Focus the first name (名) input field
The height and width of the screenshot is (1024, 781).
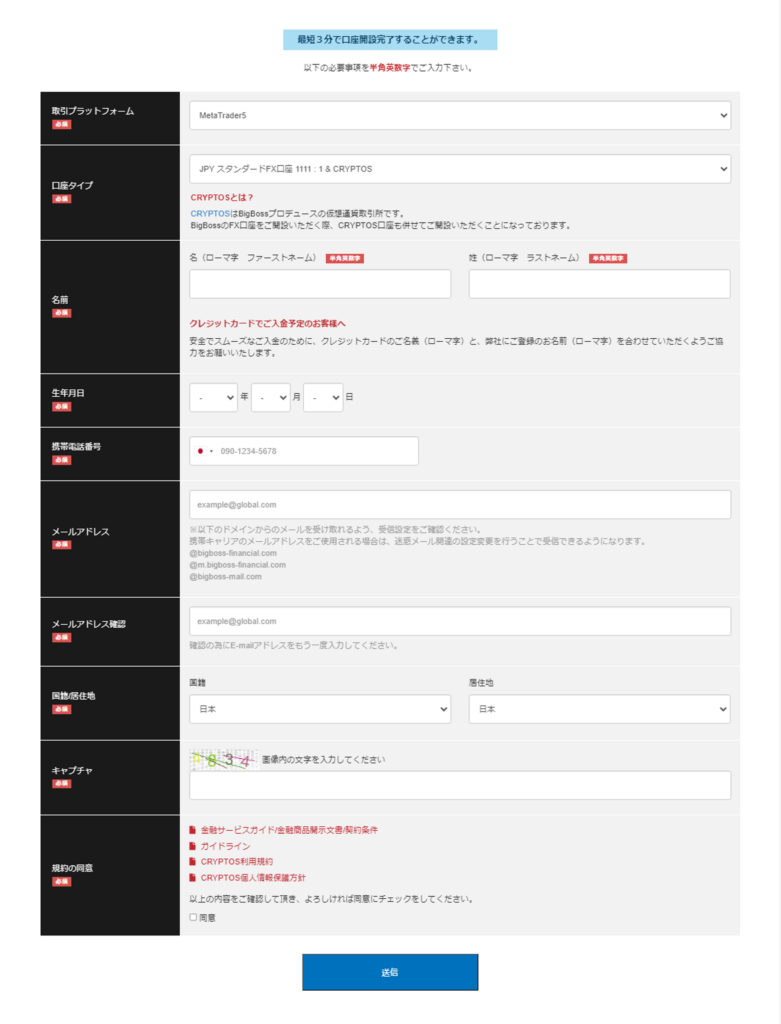coord(320,284)
